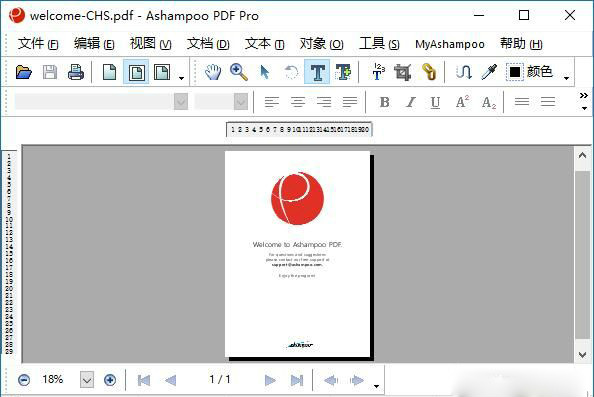This screenshot has width=594, height=397.
Task: Print the document with the printer icon
Action: [x=76, y=72]
